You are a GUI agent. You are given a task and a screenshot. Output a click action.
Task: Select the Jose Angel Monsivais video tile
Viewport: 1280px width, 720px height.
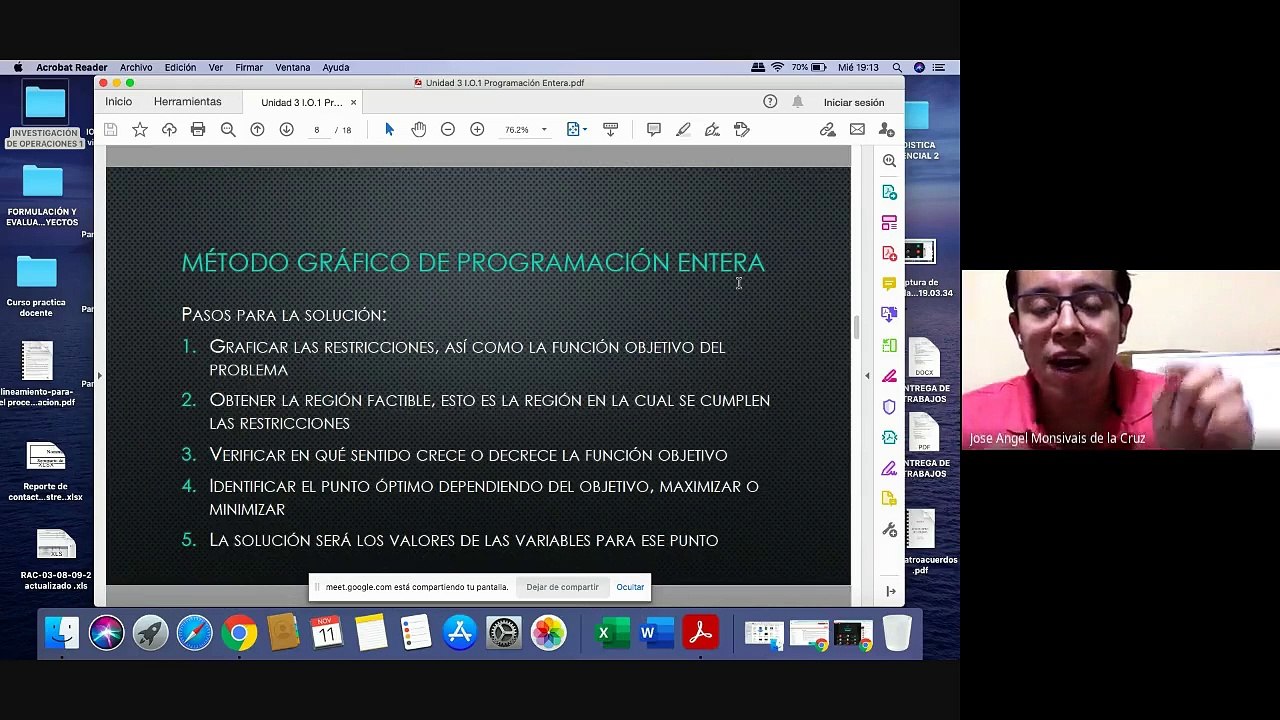point(1120,360)
